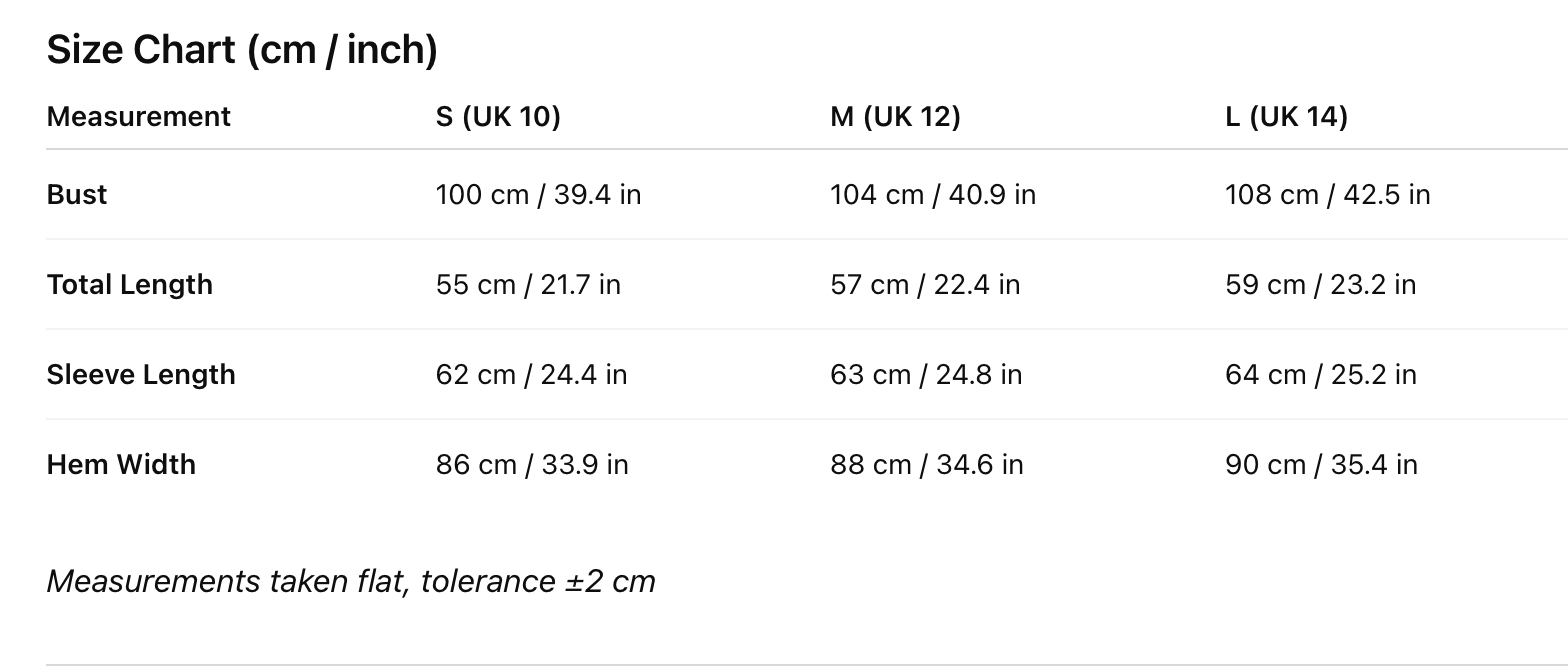Select the 86 cm / 33.9 in value

click(532, 465)
